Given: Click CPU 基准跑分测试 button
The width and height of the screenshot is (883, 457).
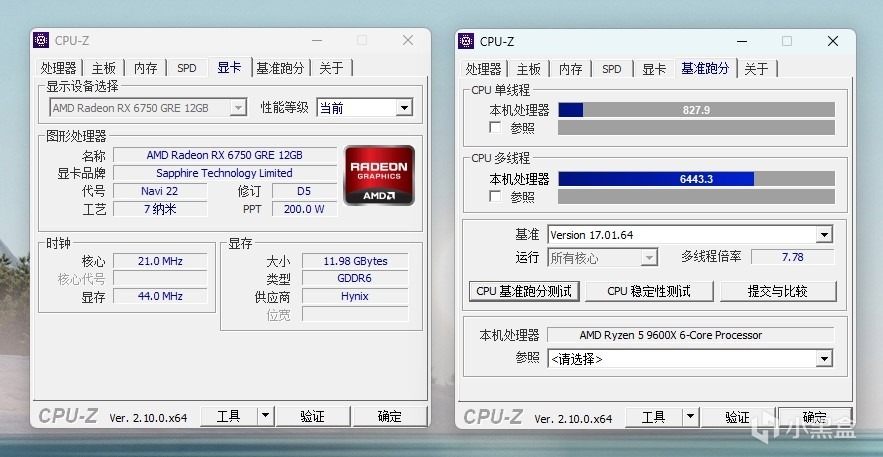Looking at the screenshot, I should pos(524,291).
